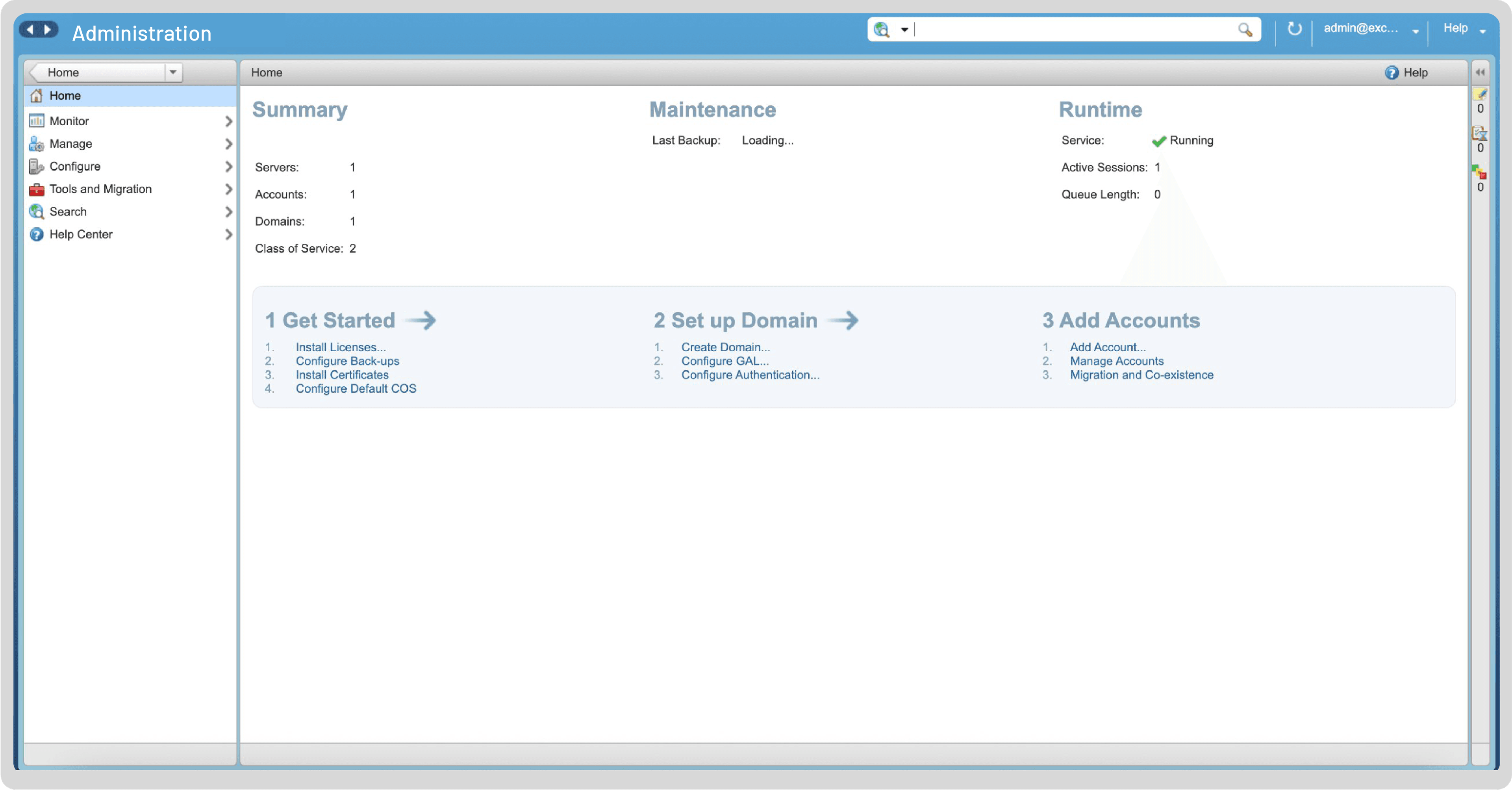This screenshot has height=790, width=1512.
Task: Expand the Monitor tree item
Action: pos(229,121)
